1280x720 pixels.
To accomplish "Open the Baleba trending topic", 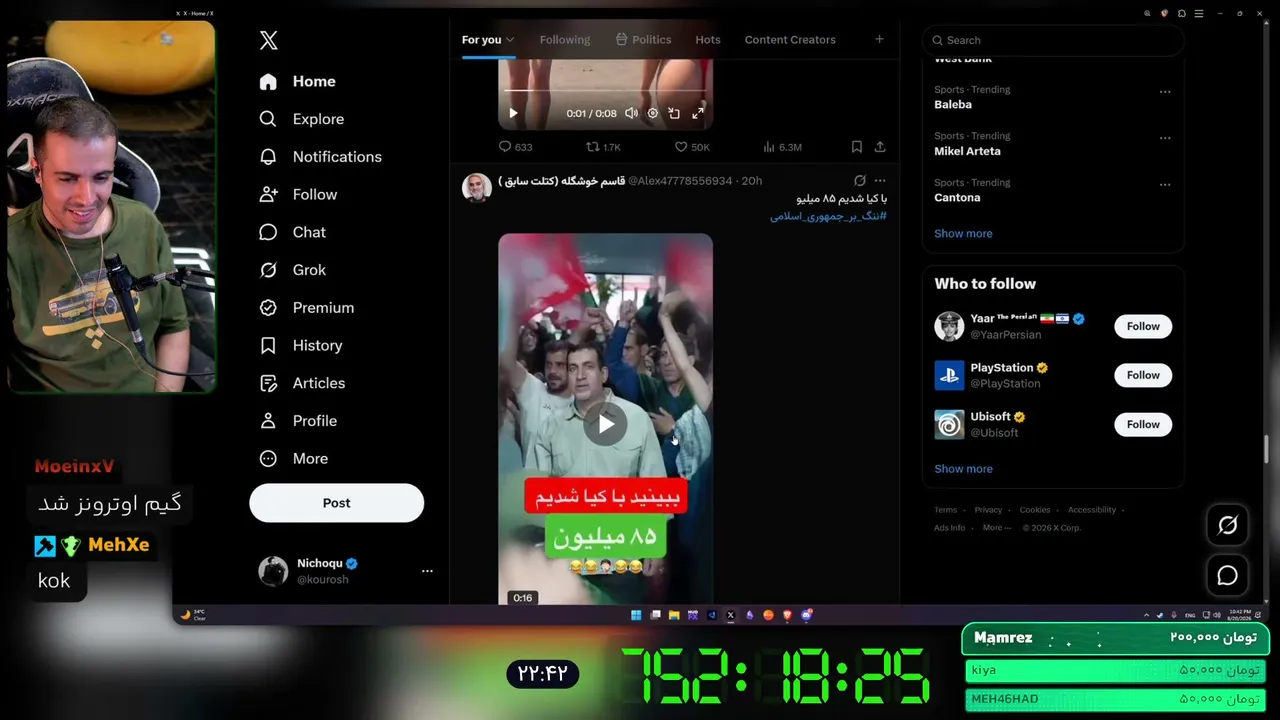I will pyautogui.click(x=953, y=105).
